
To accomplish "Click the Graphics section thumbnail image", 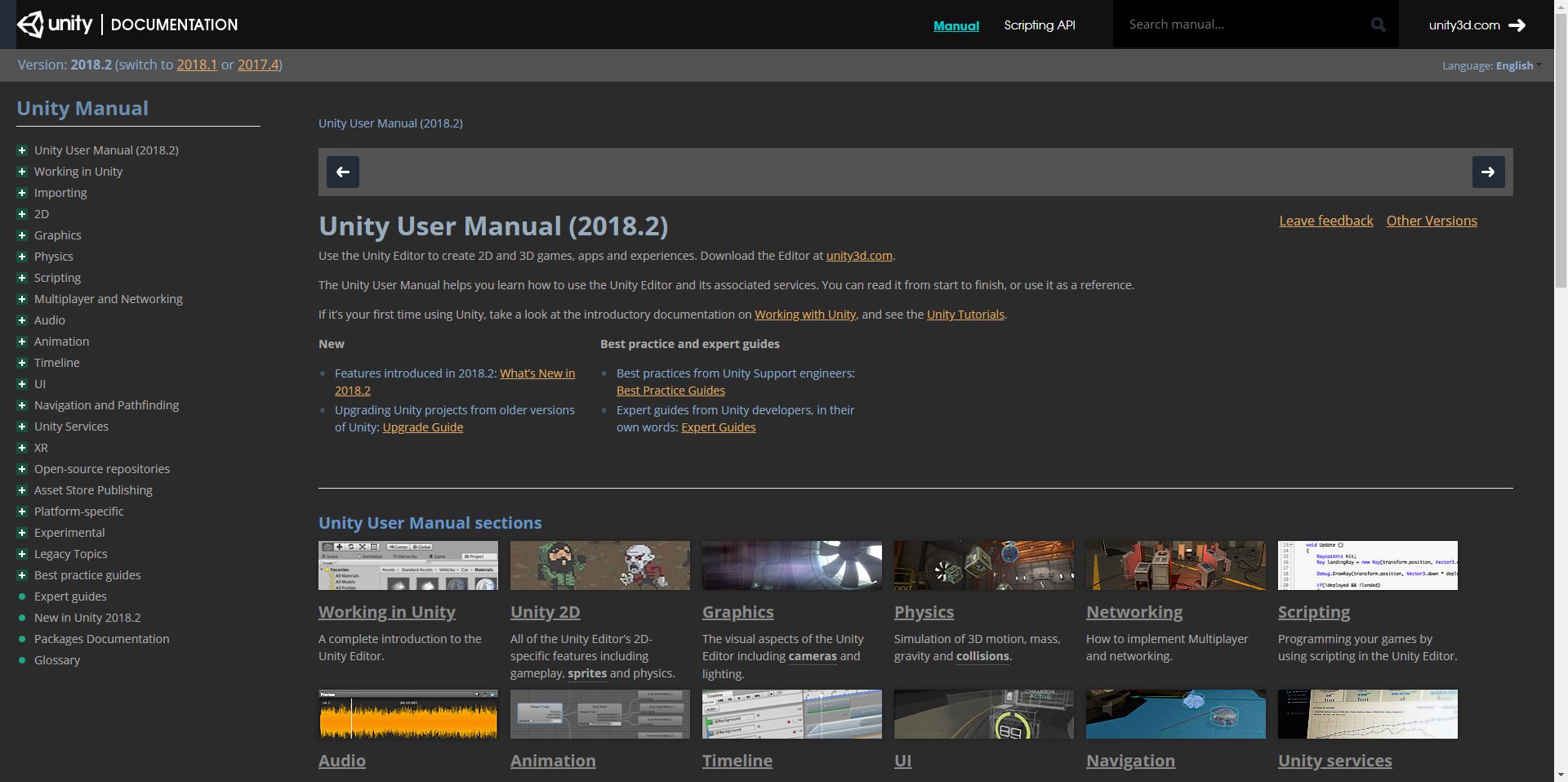I will pos(791,565).
